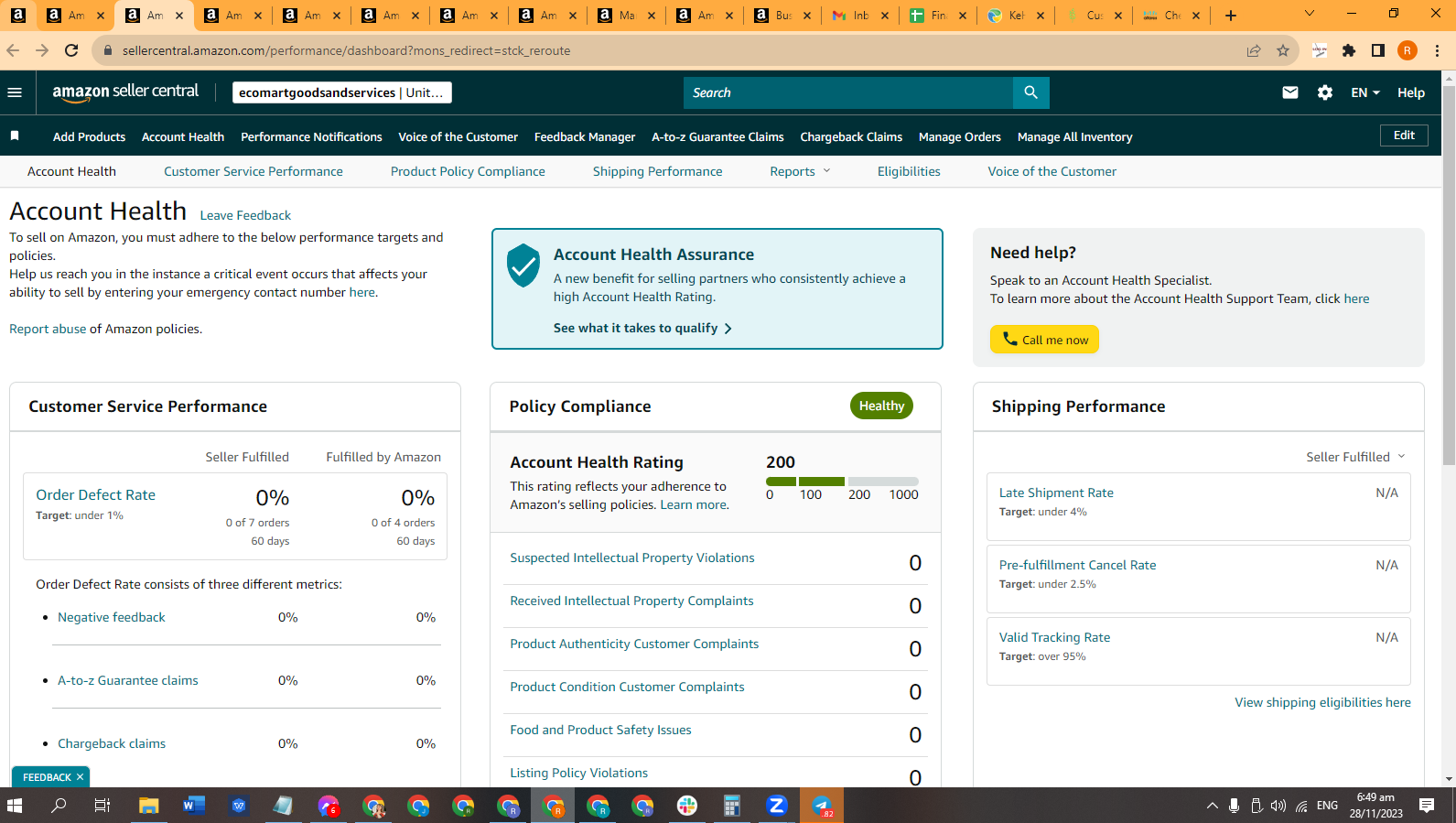This screenshot has height=823, width=1456.
Task: Expand the Reports dropdown menu
Action: (x=800, y=171)
